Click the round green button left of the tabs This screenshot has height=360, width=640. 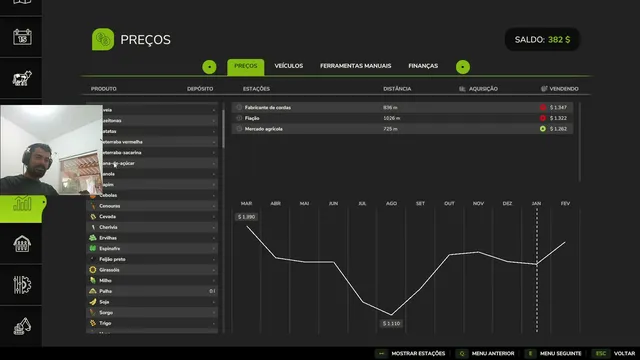[x=209, y=67]
